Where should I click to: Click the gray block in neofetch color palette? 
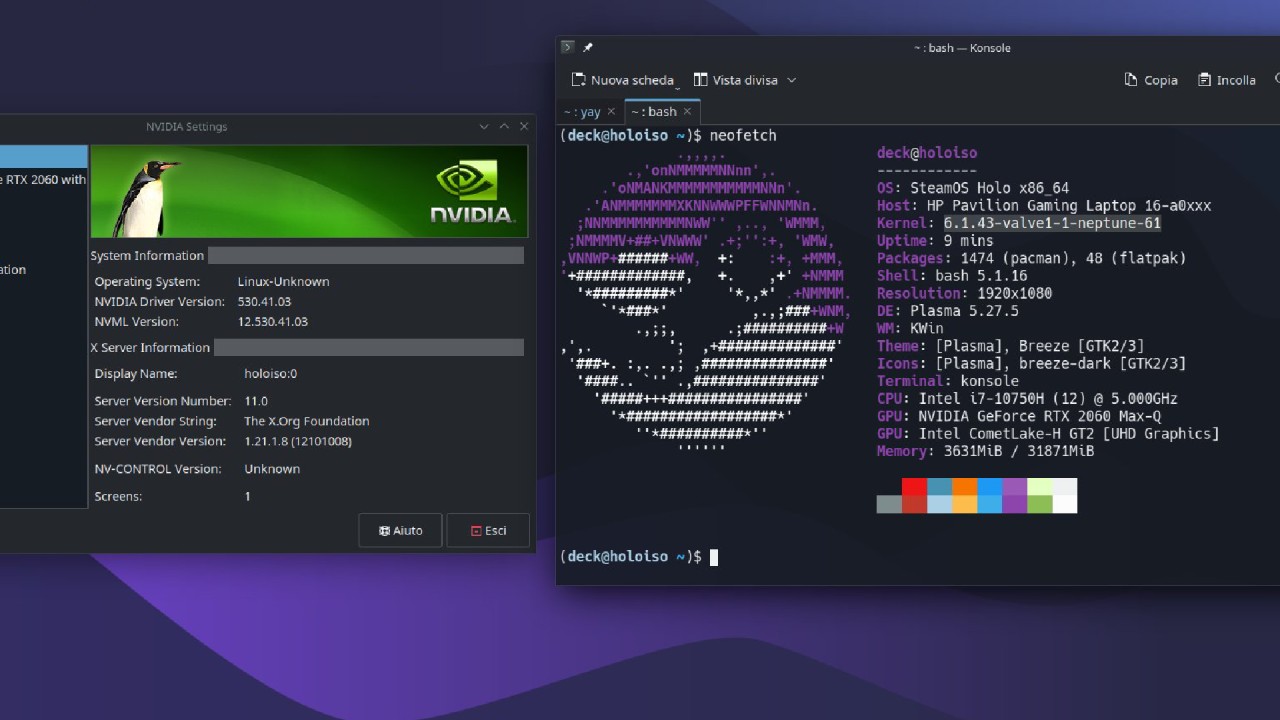889,504
